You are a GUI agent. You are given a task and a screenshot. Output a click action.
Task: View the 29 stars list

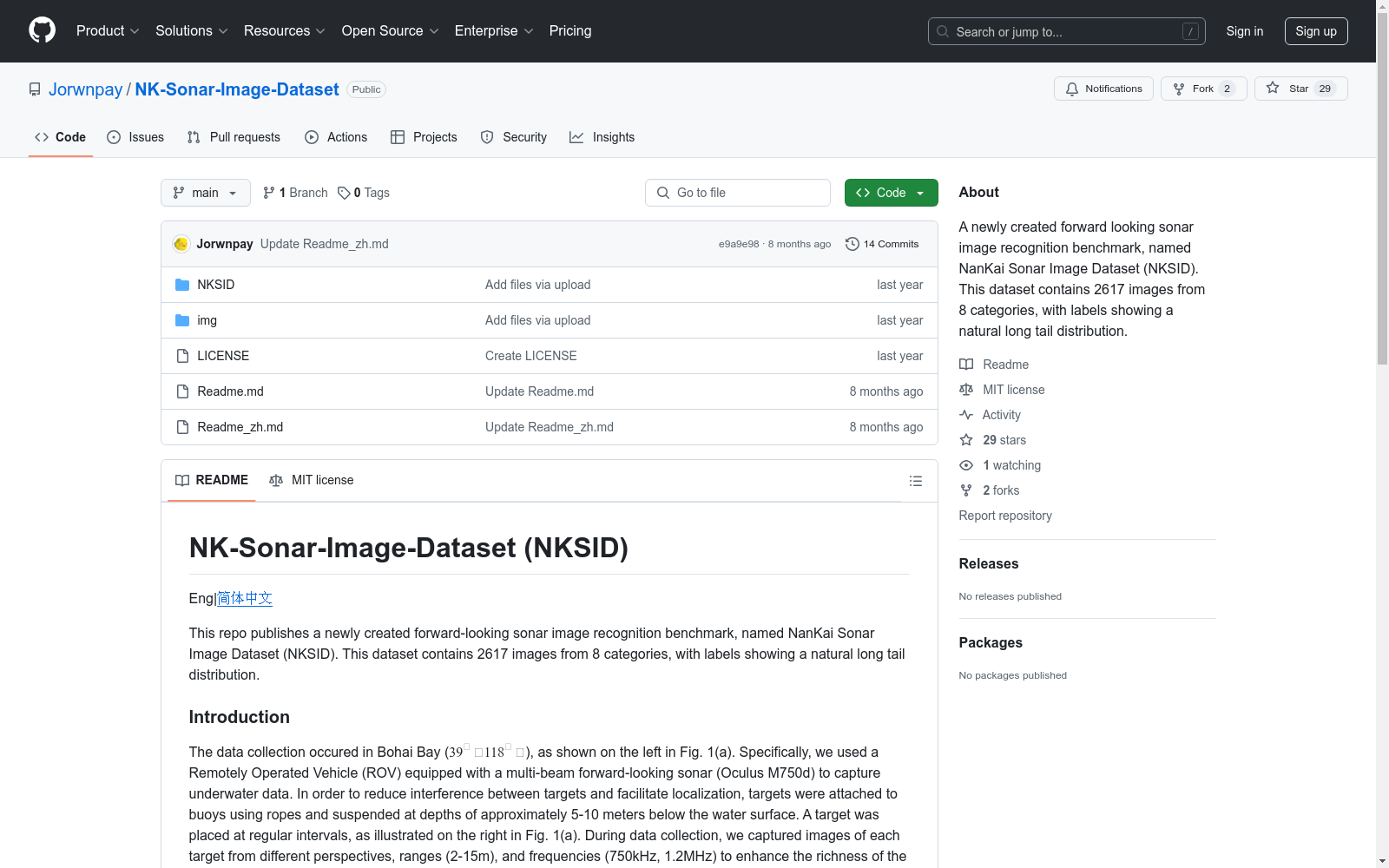[x=993, y=440]
